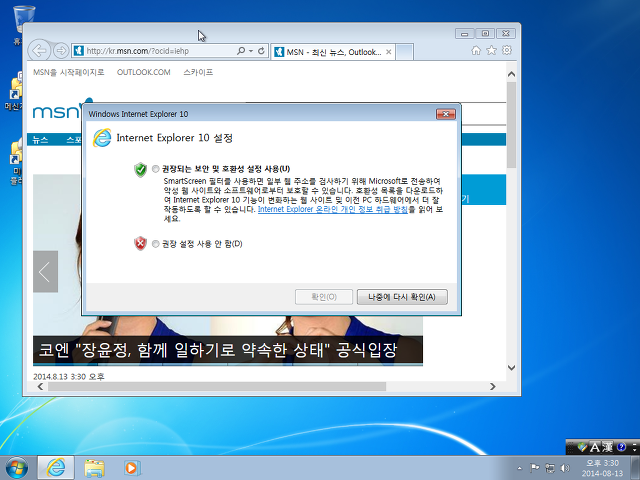Select the recommended security settings radio button
This screenshot has height=480, width=640.
(156, 169)
